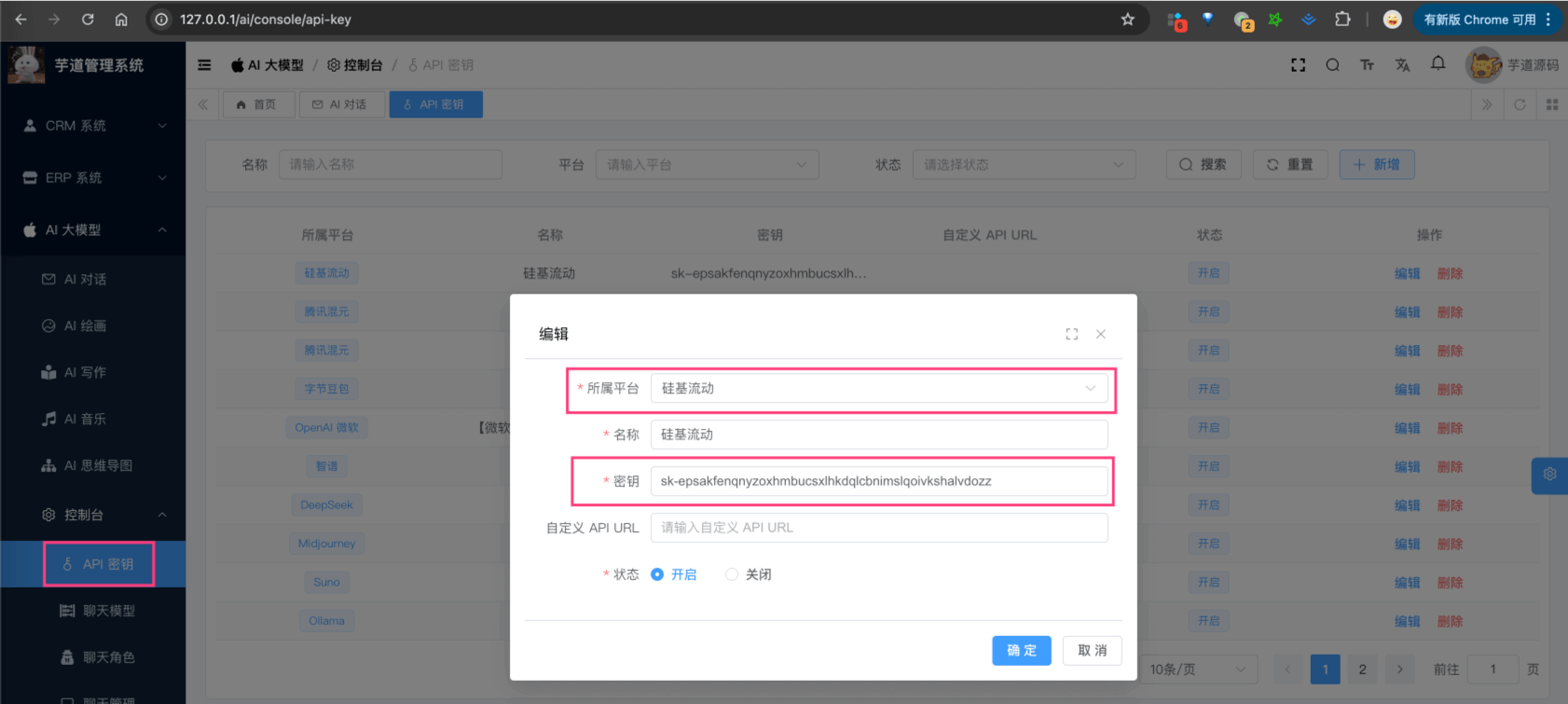Open the language translation icon

coord(1402,65)
